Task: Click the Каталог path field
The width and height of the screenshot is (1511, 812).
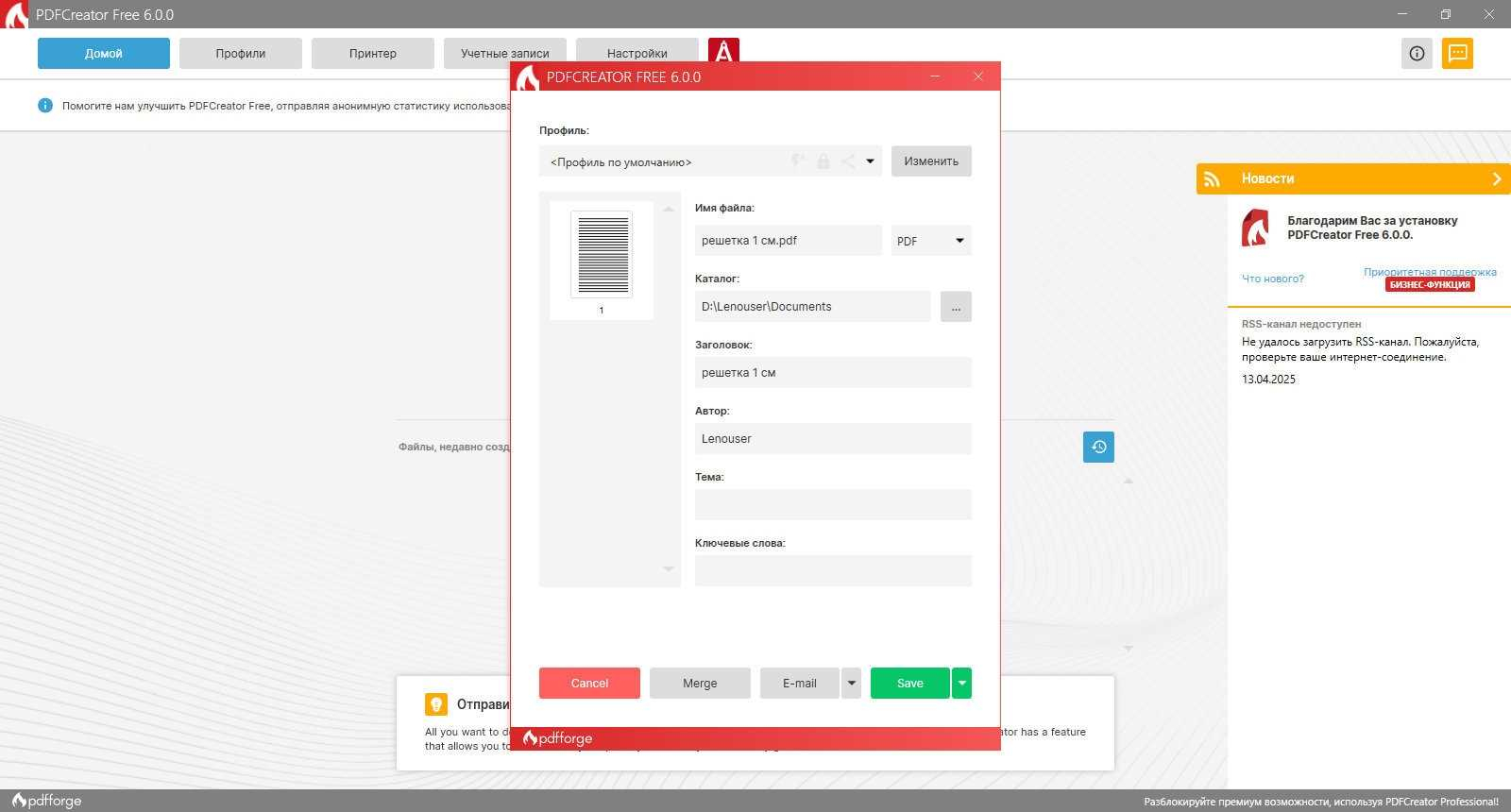Action: coord(813,307)
